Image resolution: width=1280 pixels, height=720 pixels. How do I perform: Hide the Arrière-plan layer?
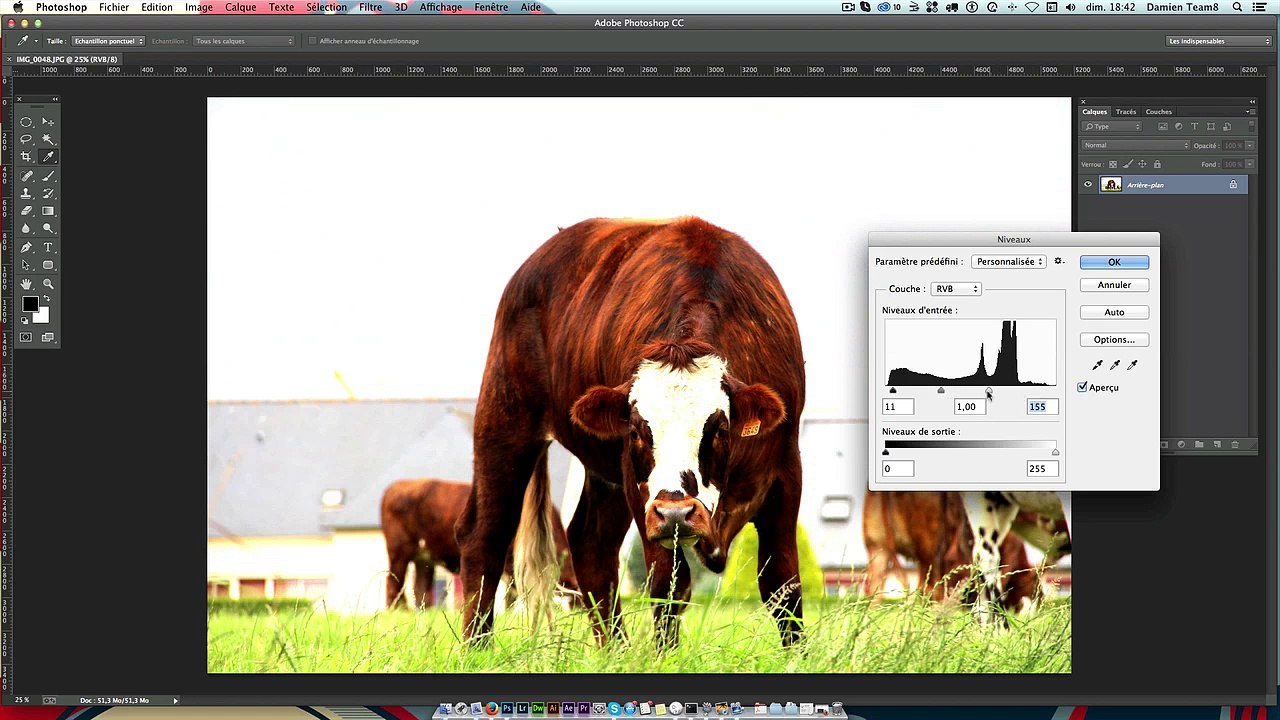1088,184
